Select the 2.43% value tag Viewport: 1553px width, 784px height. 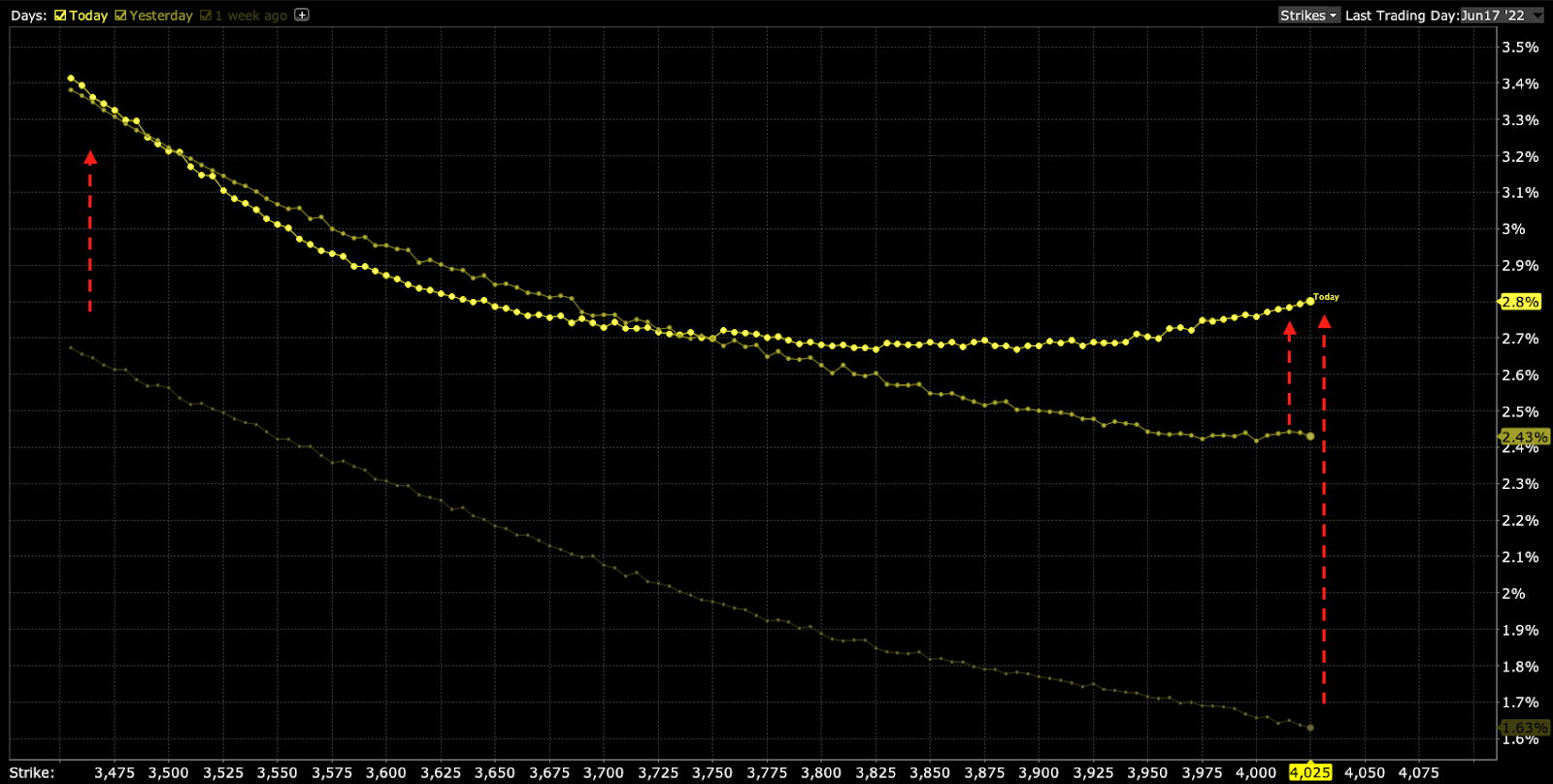(1524, 438)
